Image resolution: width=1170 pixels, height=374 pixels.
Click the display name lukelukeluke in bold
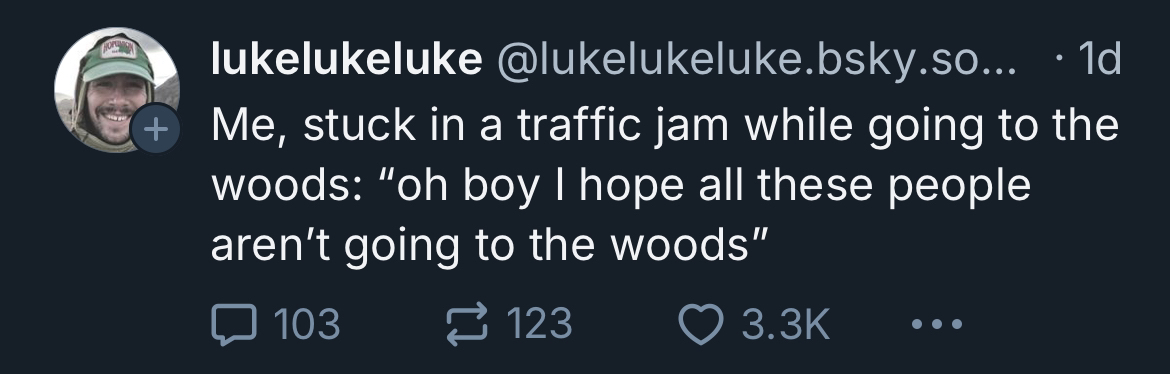346,59
